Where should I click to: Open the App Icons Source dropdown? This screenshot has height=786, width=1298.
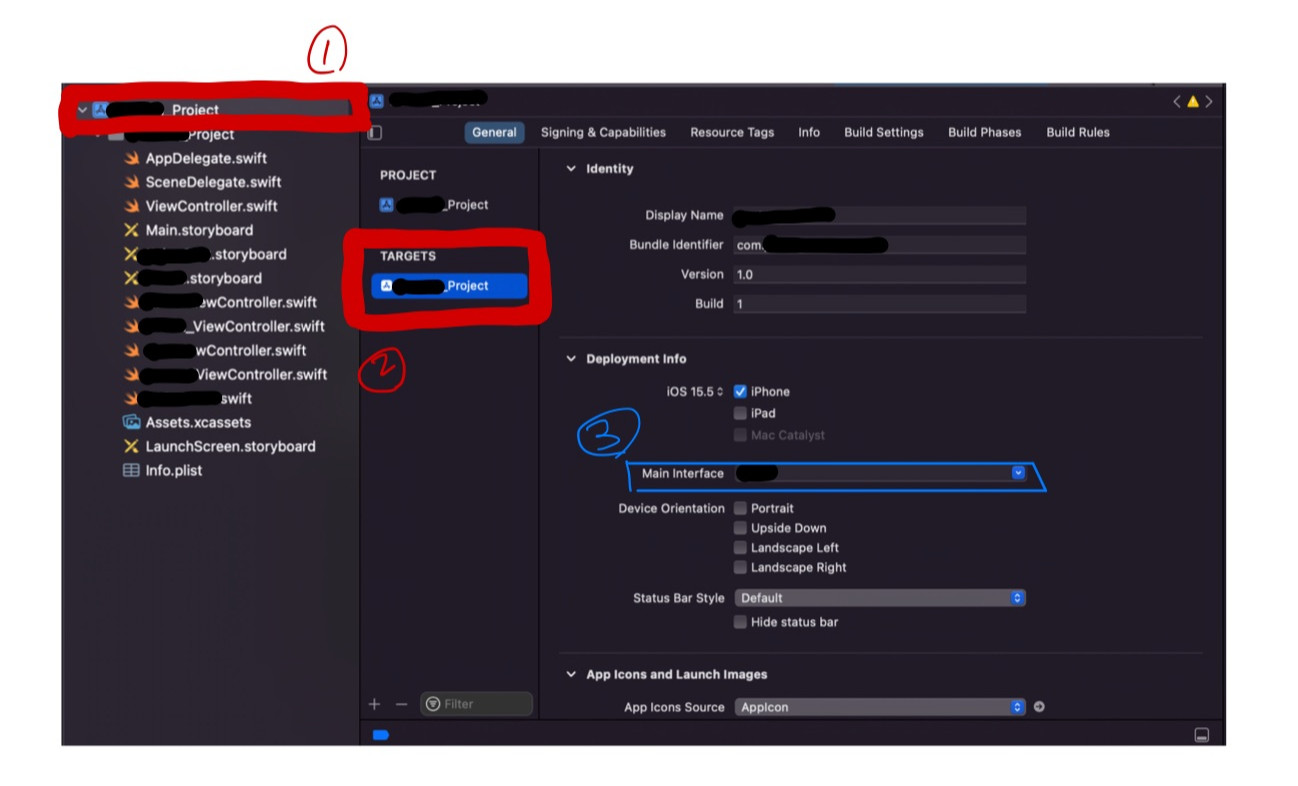tap(880, 707)
